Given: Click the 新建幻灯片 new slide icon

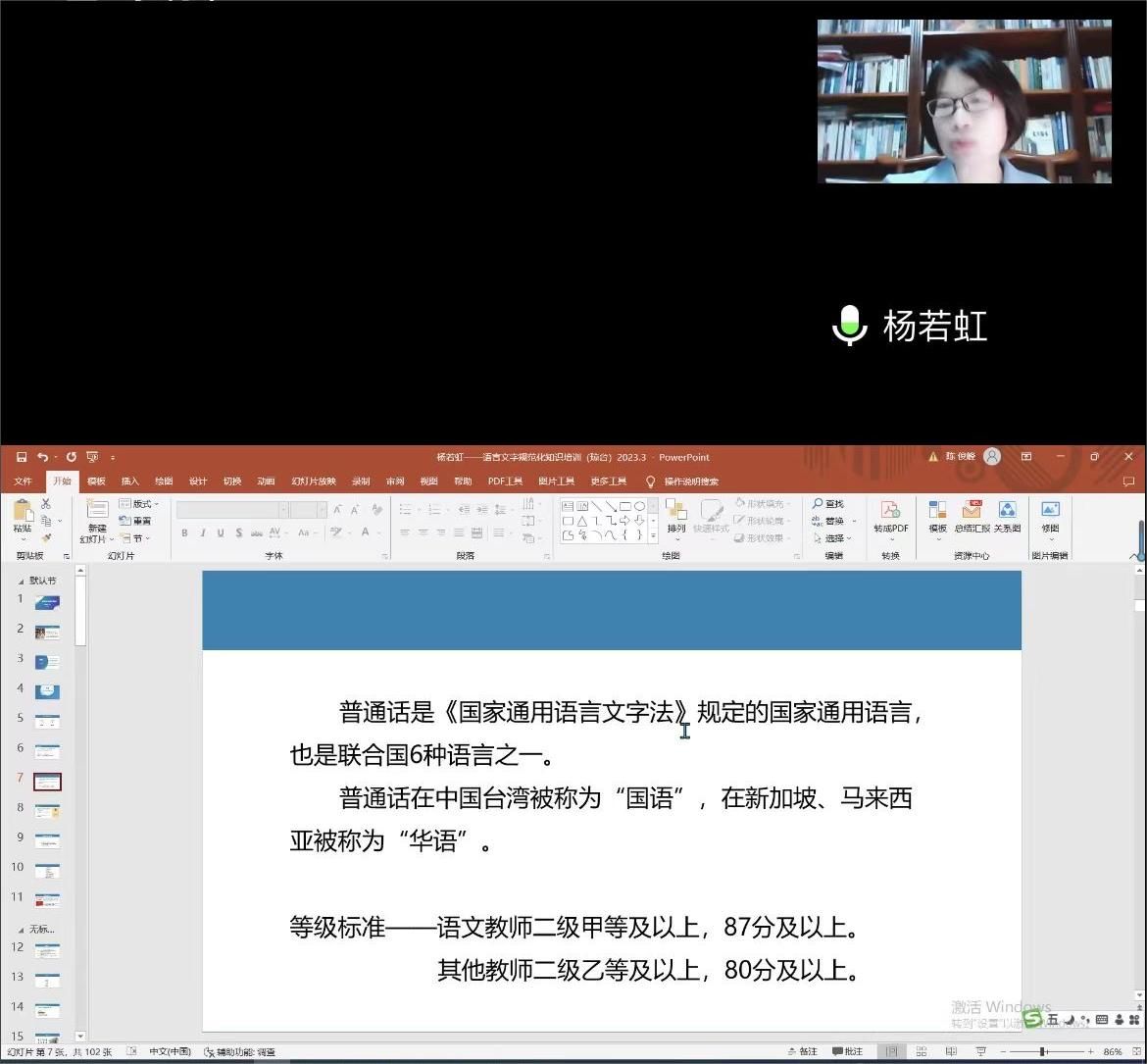Looking at the screenshot, I should [97, 509].
